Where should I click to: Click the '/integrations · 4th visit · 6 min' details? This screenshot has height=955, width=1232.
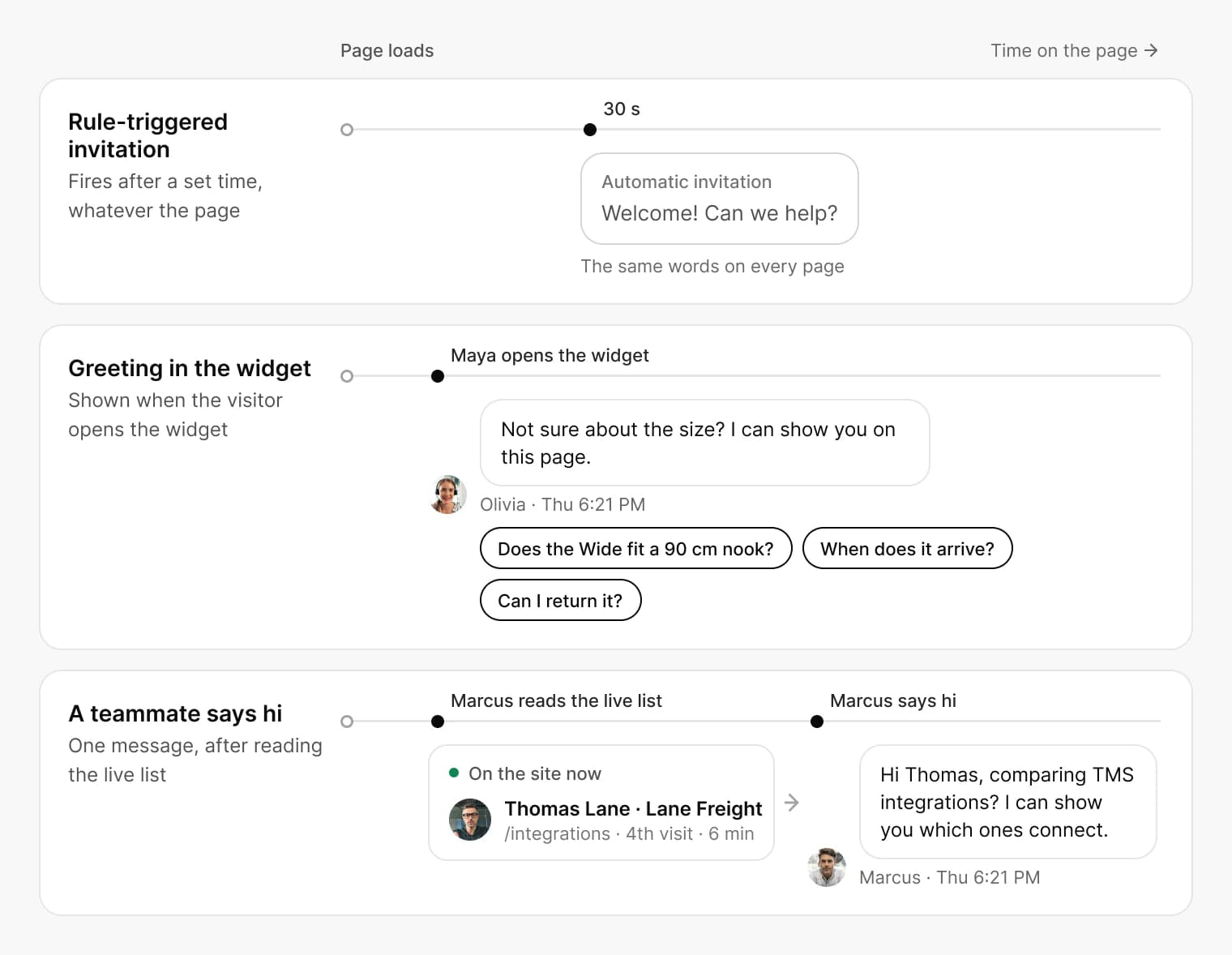point(629,833)
